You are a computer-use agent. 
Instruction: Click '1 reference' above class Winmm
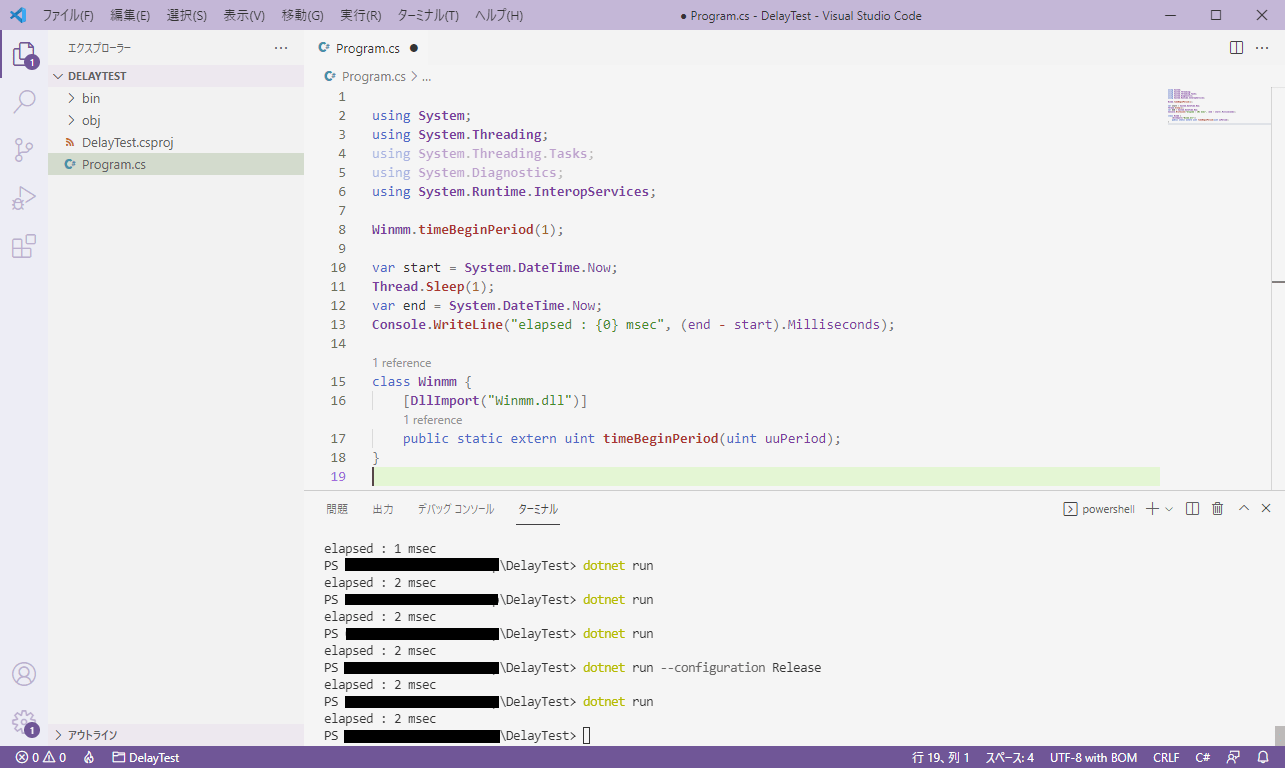pyautogui.click(x=401, y=362)
